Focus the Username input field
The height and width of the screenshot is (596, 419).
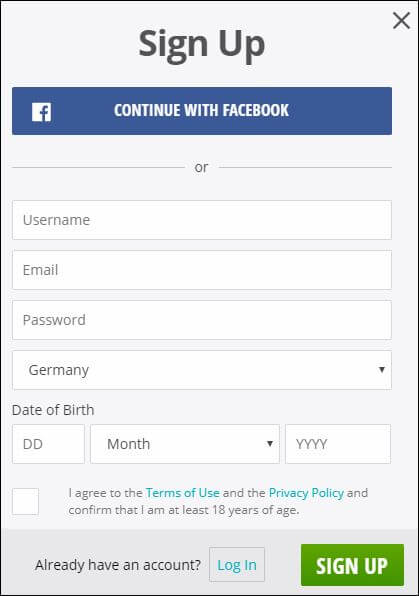(202, 220)
